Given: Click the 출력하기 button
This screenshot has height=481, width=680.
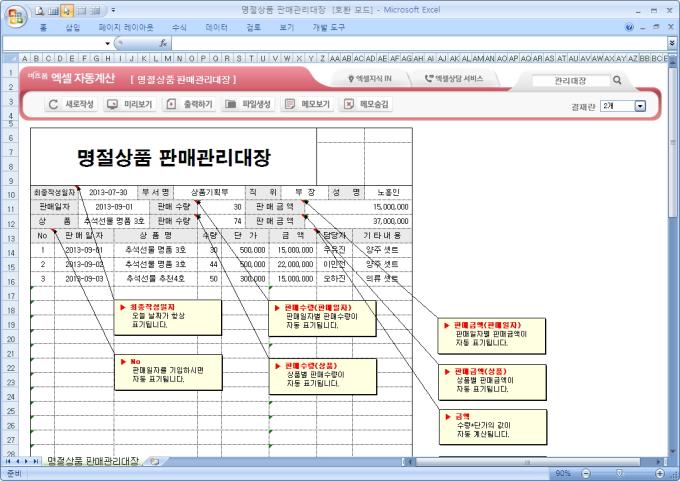Looking at the screenshot, I should click(189, 104).
